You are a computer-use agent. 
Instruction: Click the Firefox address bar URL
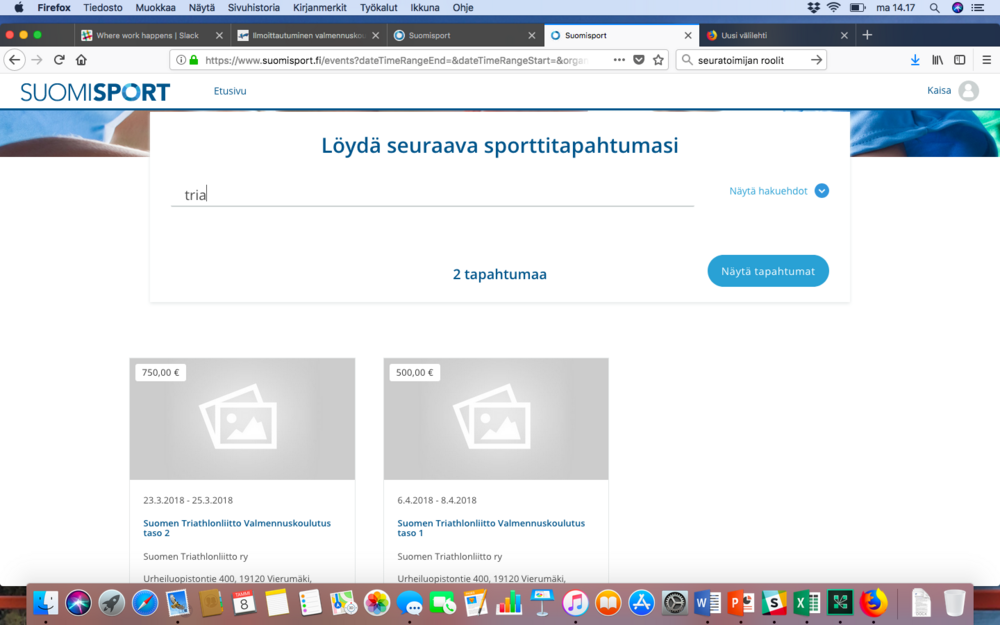click(x=396, y=60)
